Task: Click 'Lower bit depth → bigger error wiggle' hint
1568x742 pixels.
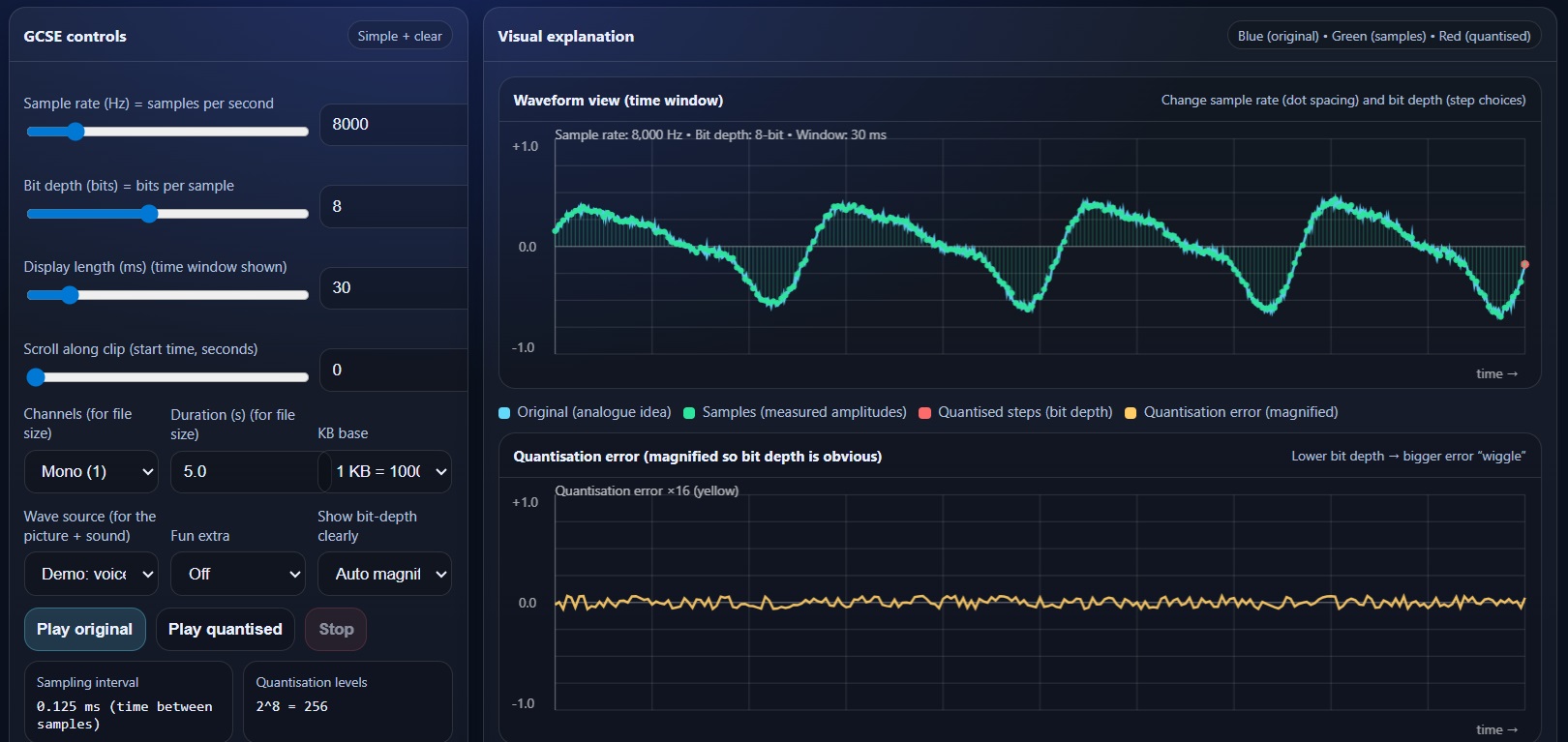Action: click(1408, 457)
